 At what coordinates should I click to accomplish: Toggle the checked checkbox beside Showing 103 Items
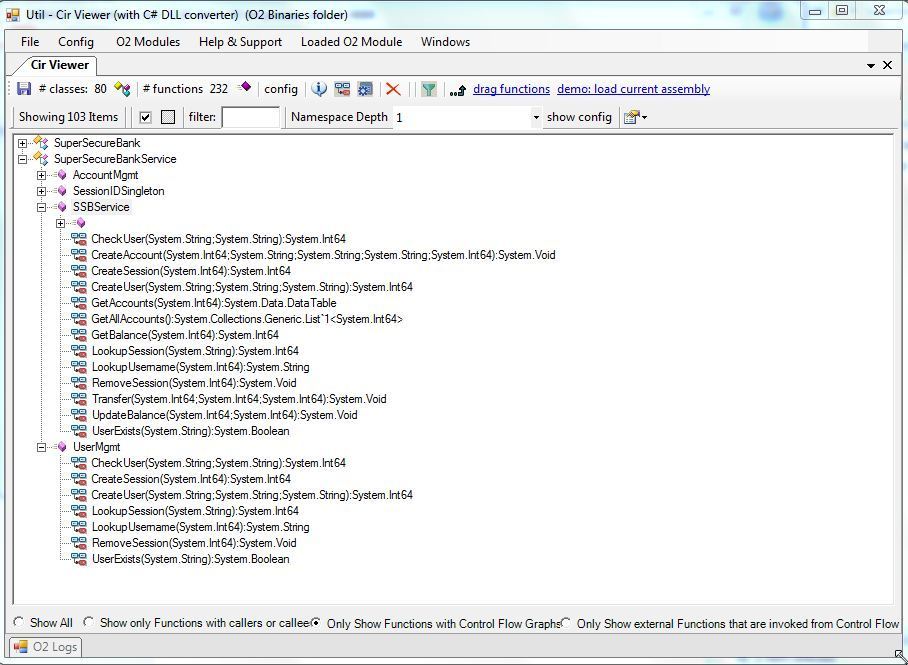pyautogui.click(x=145, y=117)
